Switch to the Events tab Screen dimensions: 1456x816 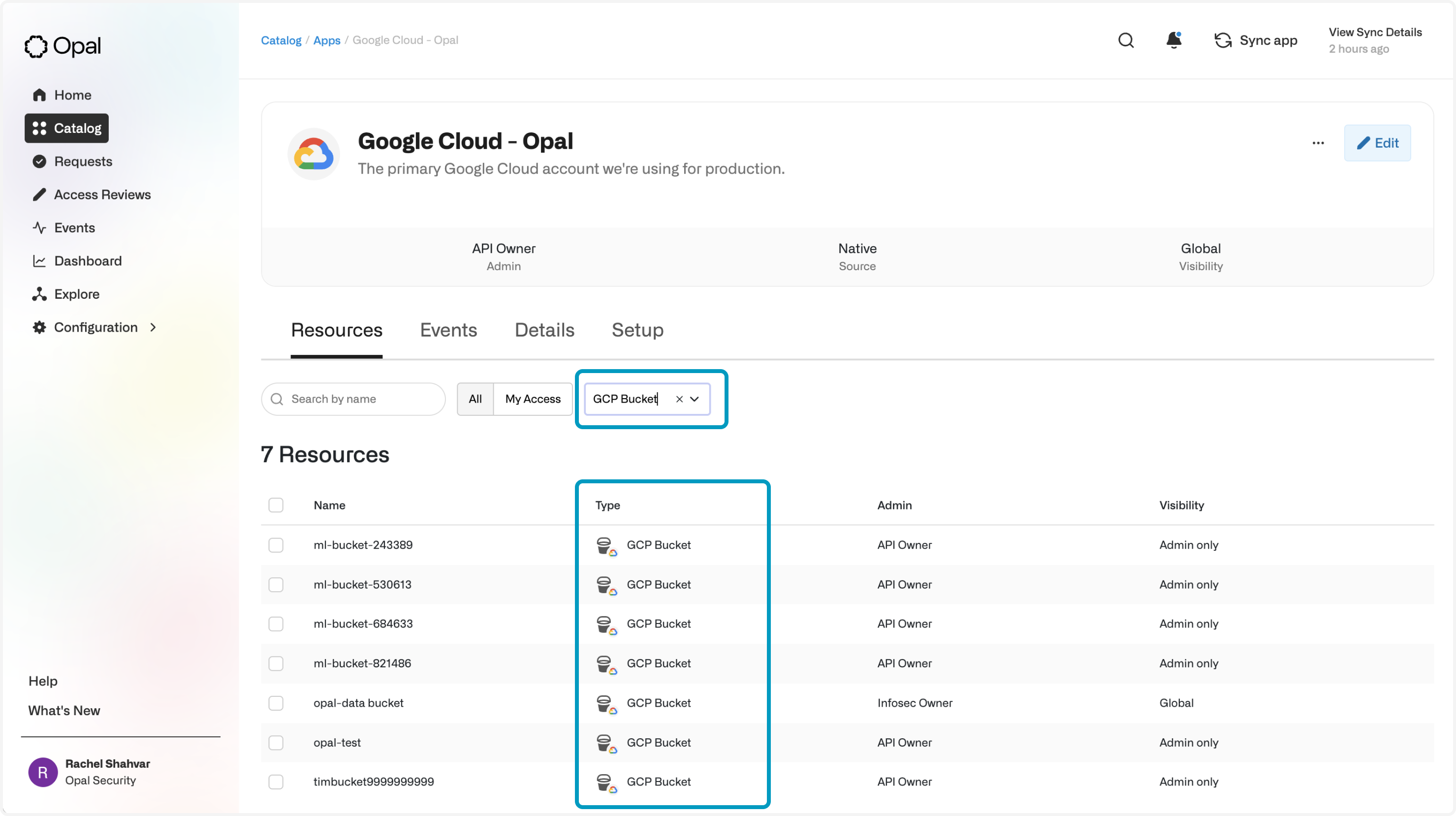coord(448,330)
